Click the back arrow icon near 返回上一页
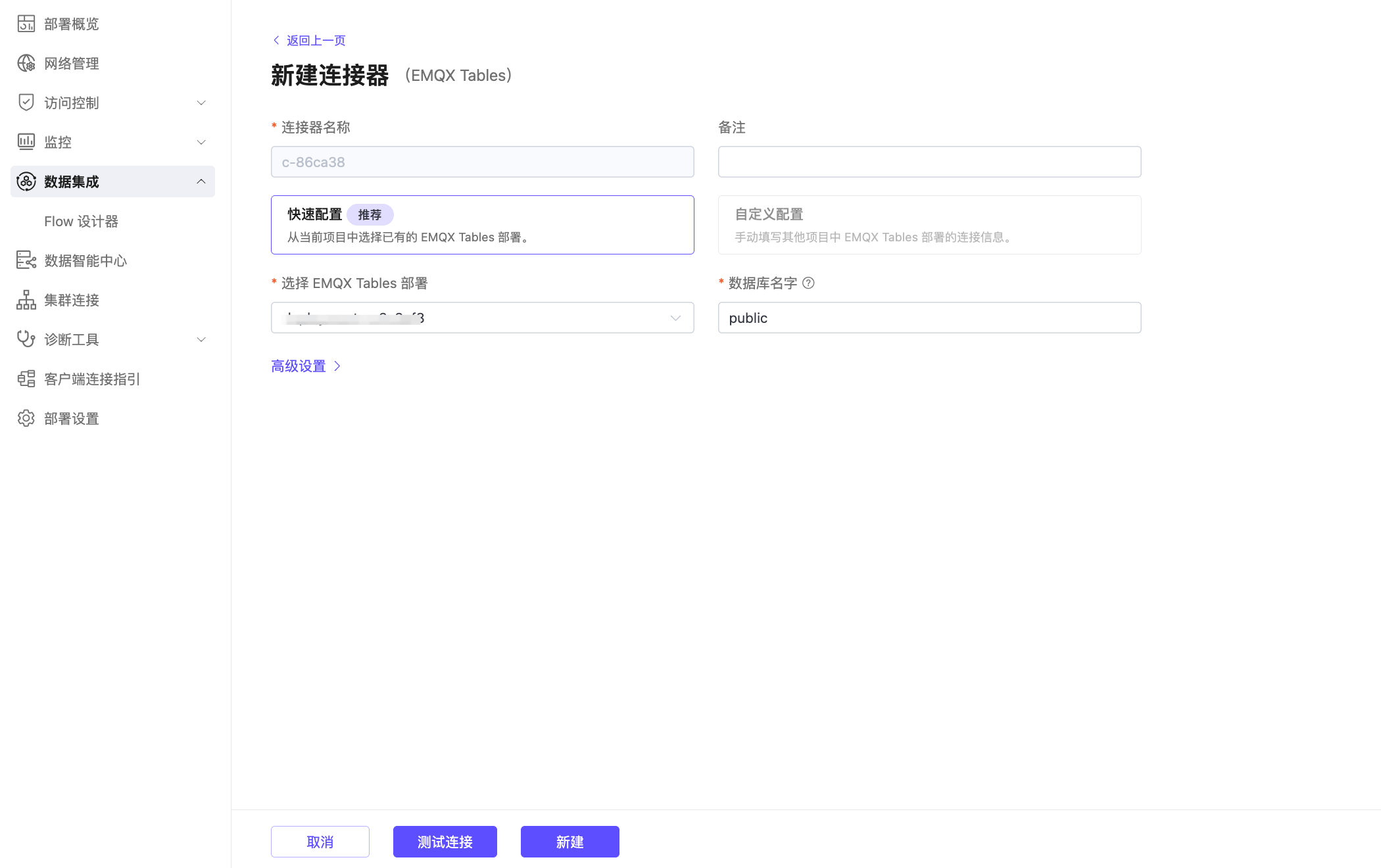 (276, 40)
